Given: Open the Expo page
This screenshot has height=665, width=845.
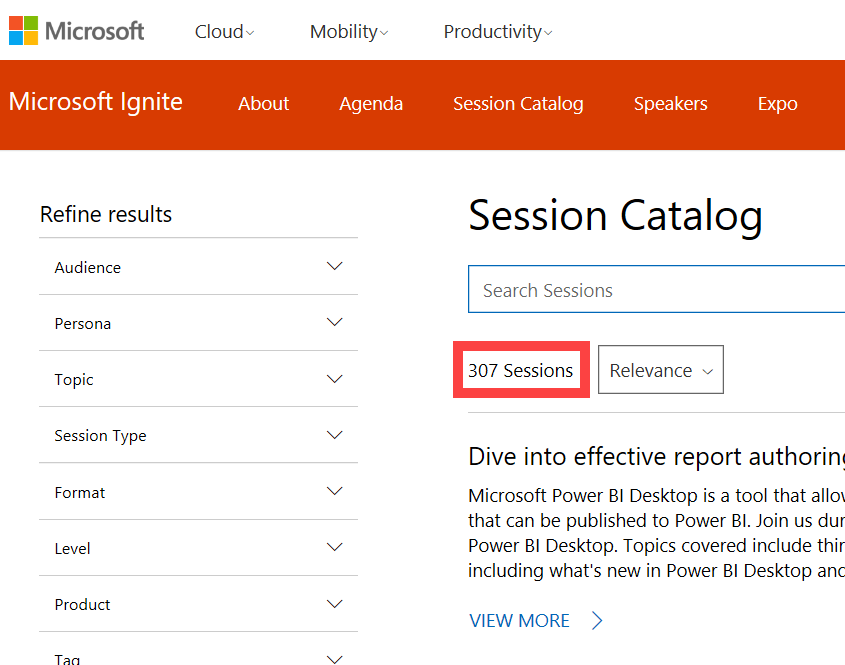Looking at the screenshot, I should 777,104.
